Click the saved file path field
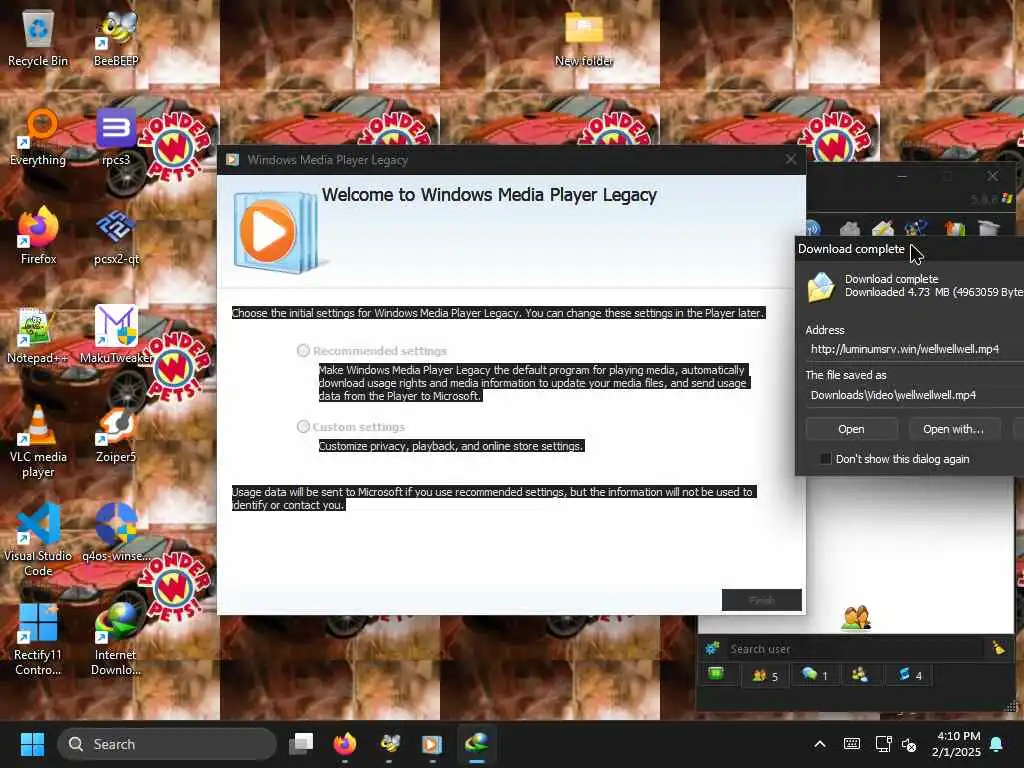This screenshot has height=768, width=1024. click(914, 395)
